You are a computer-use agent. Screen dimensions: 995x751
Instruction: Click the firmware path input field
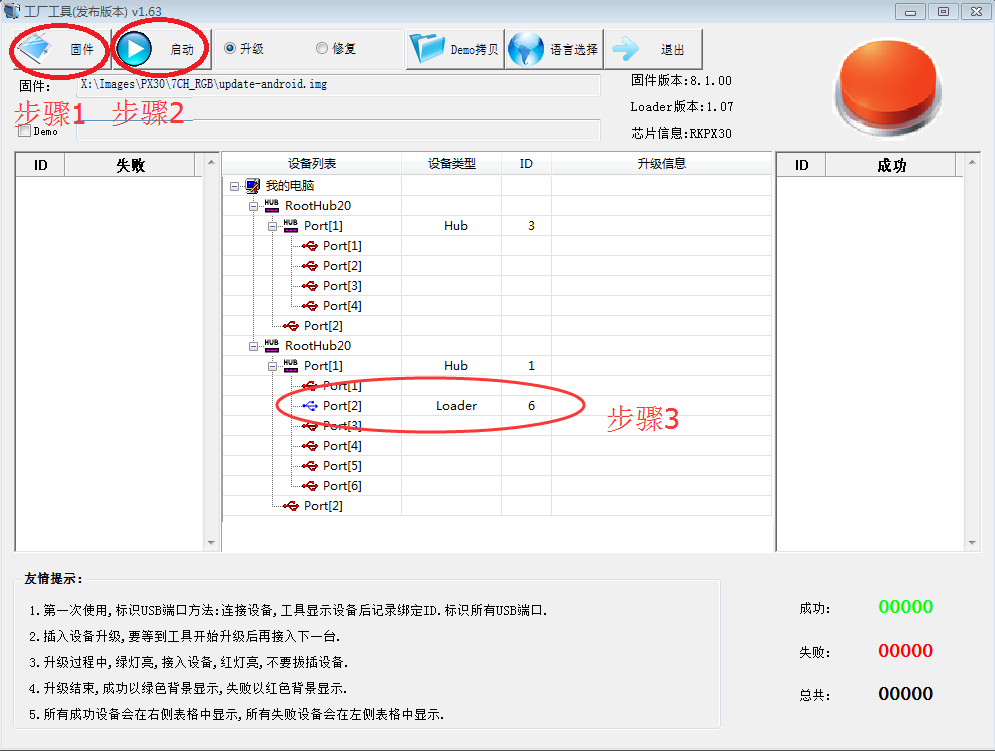pyautogui.click(x=338, y=85)
